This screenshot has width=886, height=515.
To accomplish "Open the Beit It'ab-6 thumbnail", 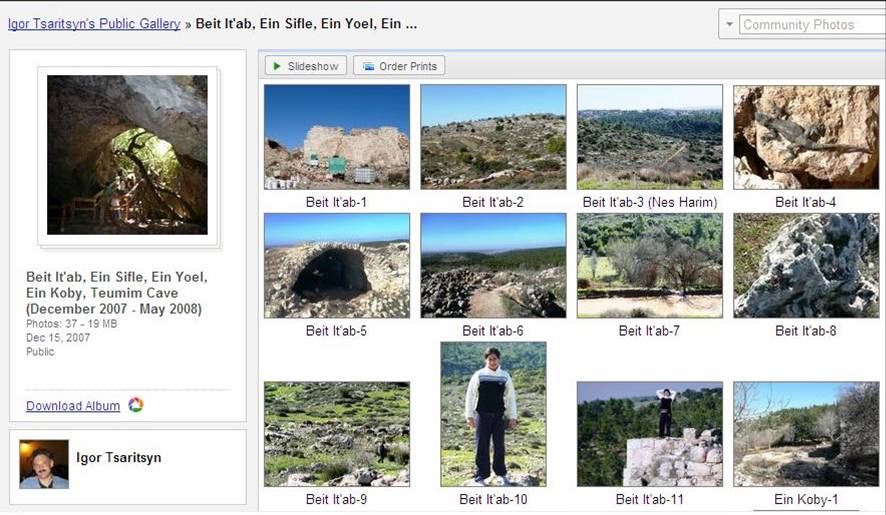I will coord(493,265).
